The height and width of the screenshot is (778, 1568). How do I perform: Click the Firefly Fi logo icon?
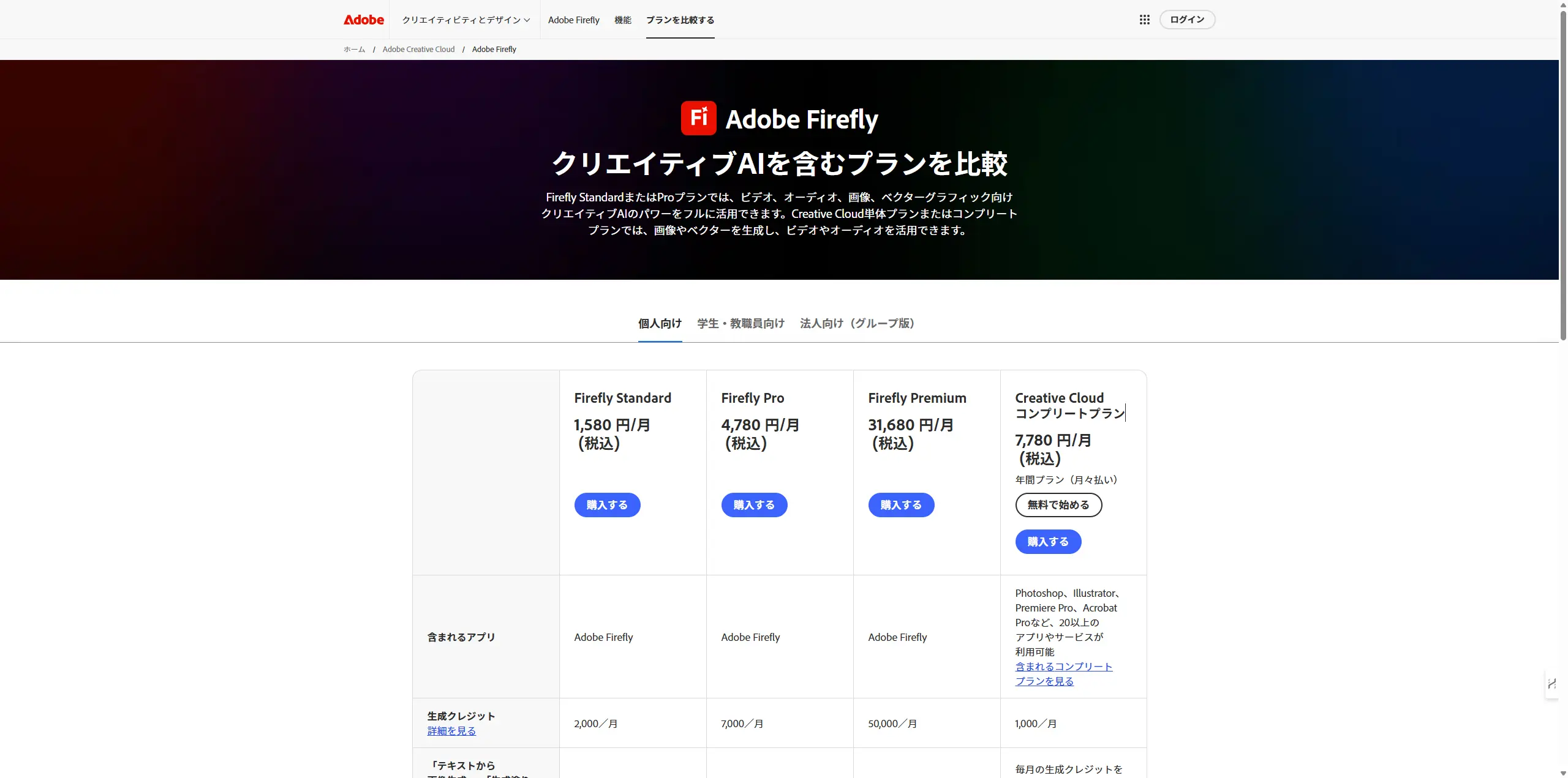click(x=698, y=118)
